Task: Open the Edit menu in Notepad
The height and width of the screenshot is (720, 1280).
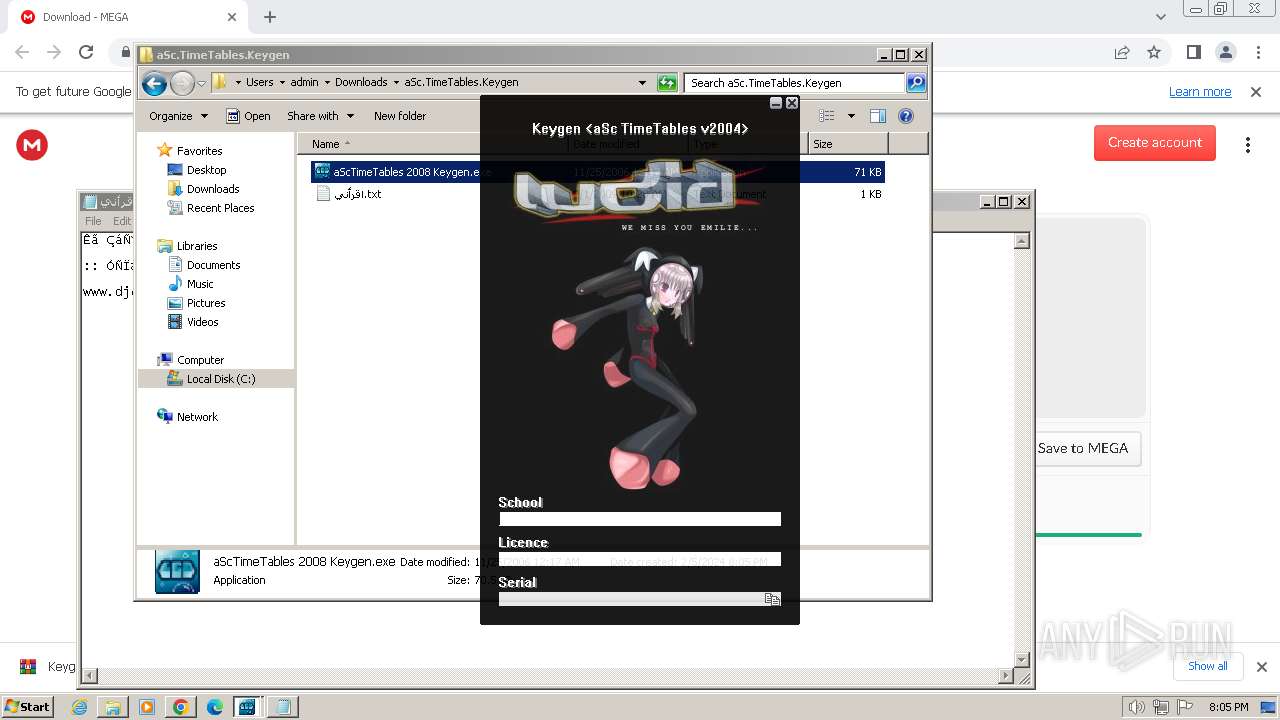Action: coord(122,221)
